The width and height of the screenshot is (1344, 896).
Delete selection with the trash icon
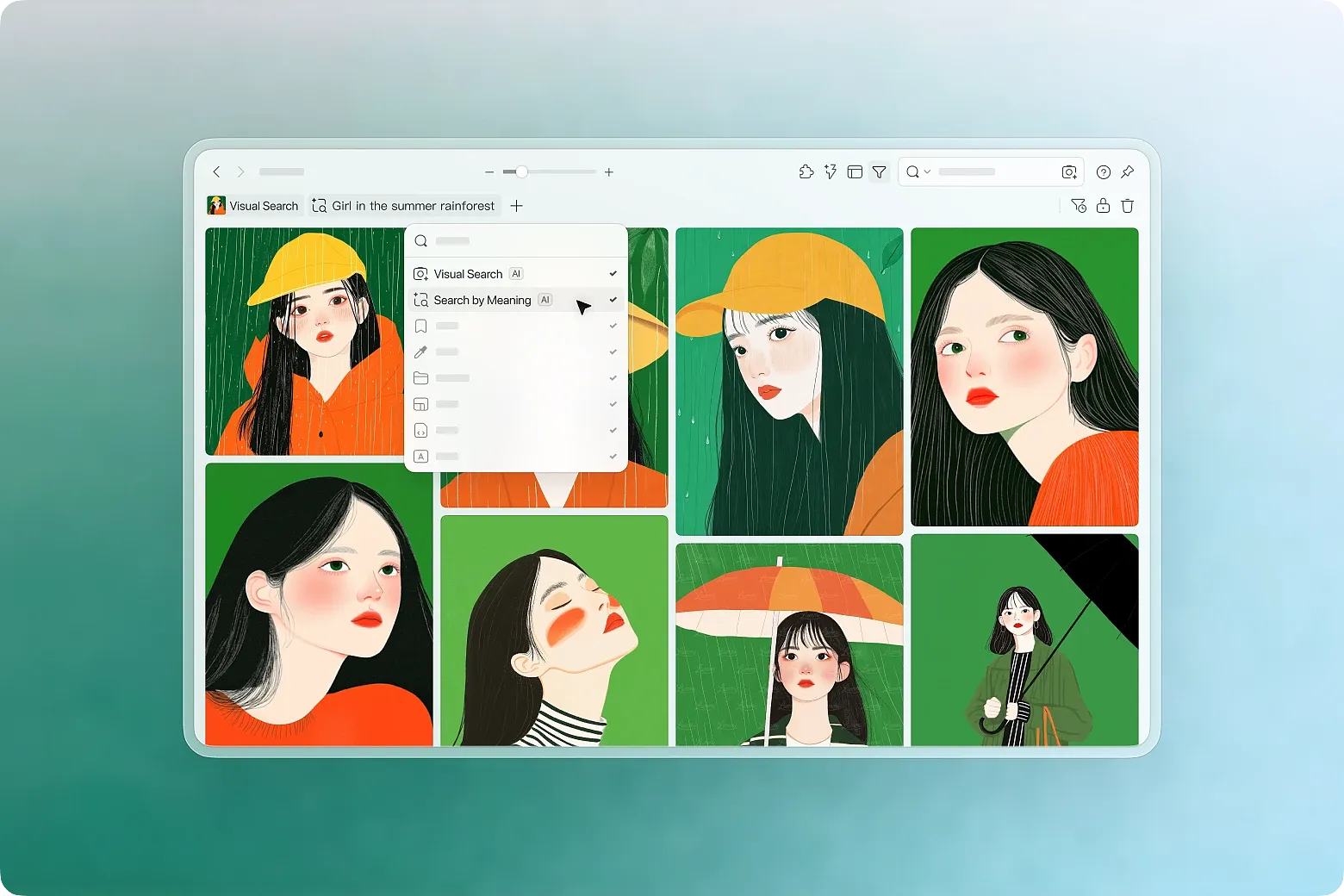pyautogui.click(x=1128, y=205)
